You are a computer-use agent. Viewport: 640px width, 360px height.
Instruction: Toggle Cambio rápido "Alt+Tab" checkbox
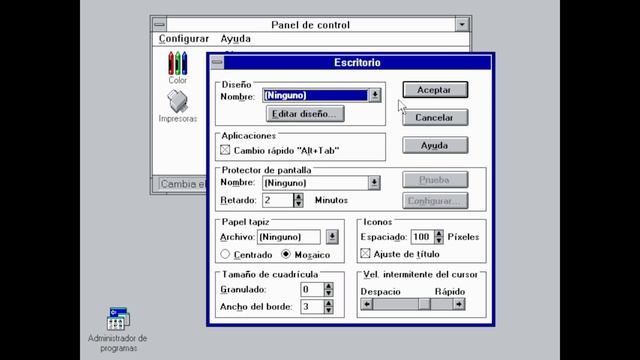point(225,150)
